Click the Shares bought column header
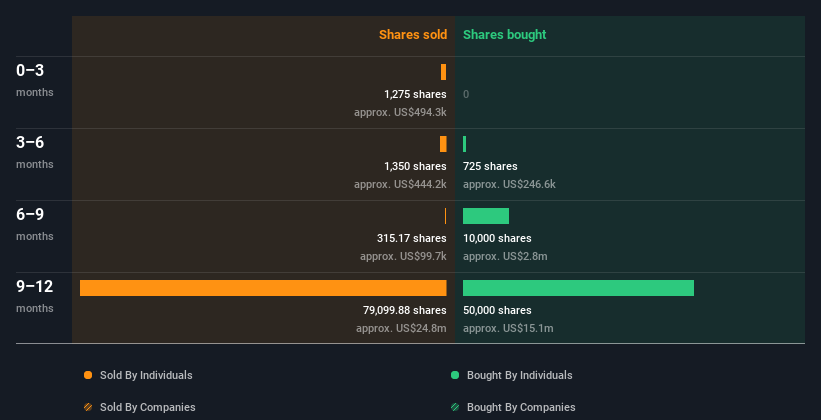Viewport: 821px width, 420px height. click(x=505, y=35)
